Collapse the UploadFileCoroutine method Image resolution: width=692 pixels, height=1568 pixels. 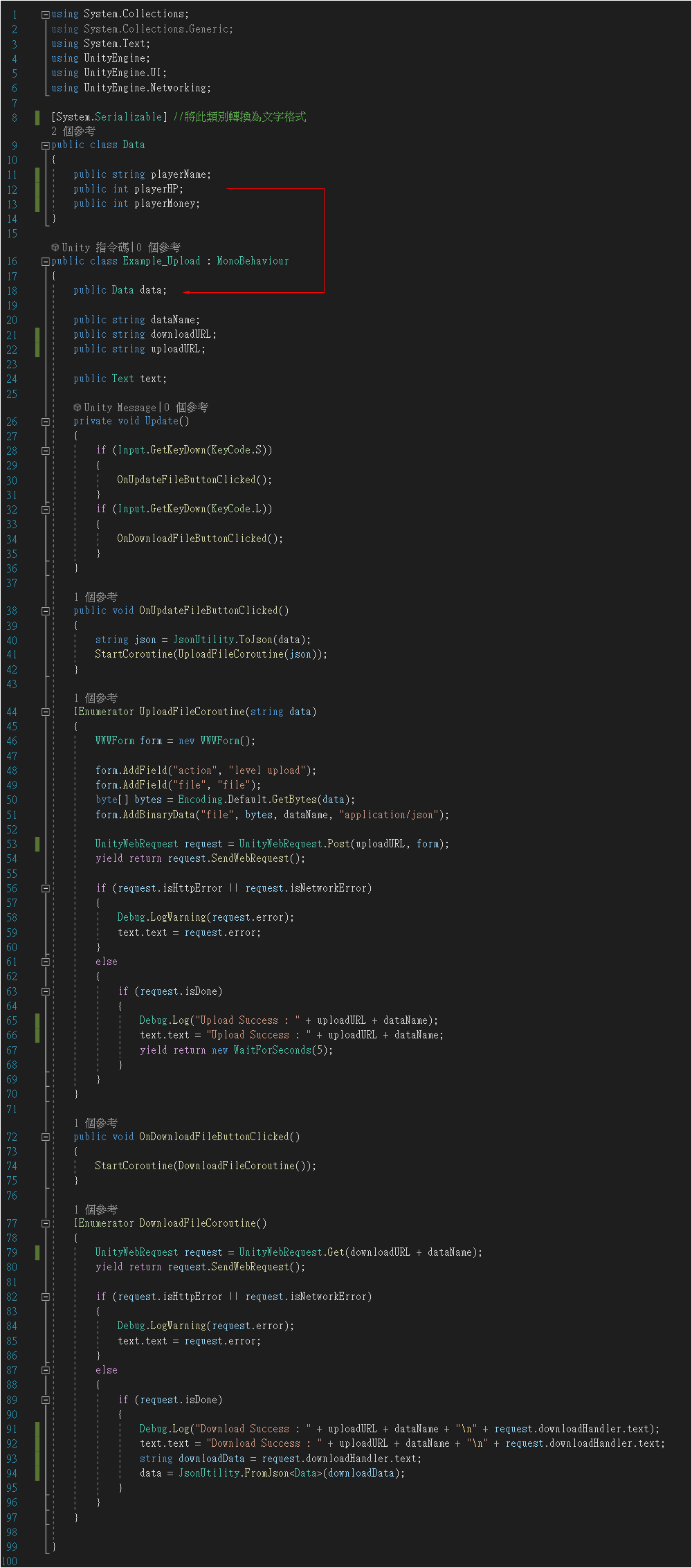(46, 712)
